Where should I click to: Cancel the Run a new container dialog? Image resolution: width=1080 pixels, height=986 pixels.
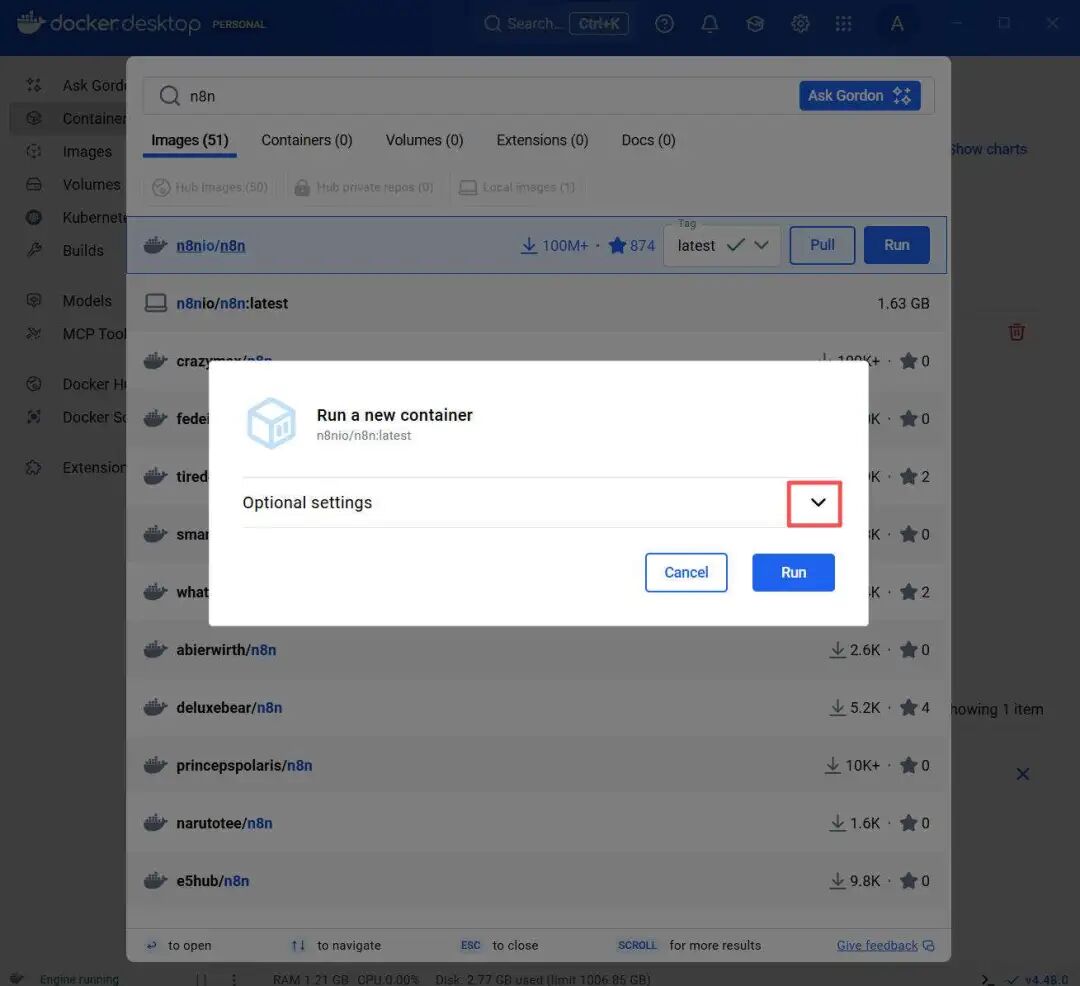click(686, 572)
